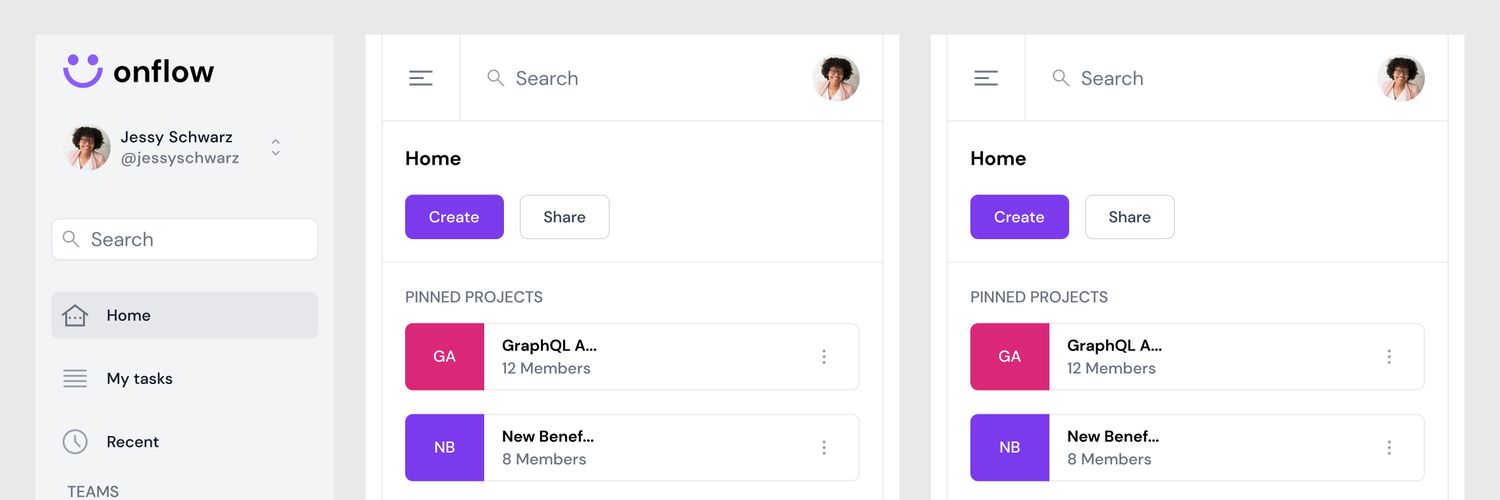Click the onflow smiley logo in sidebar
Screen dimensions: 1500x500
click(83, 70)
